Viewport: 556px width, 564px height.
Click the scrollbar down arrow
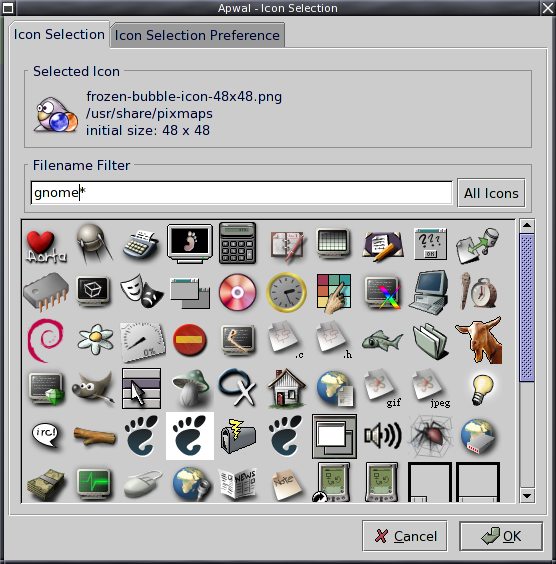(527, 496)
